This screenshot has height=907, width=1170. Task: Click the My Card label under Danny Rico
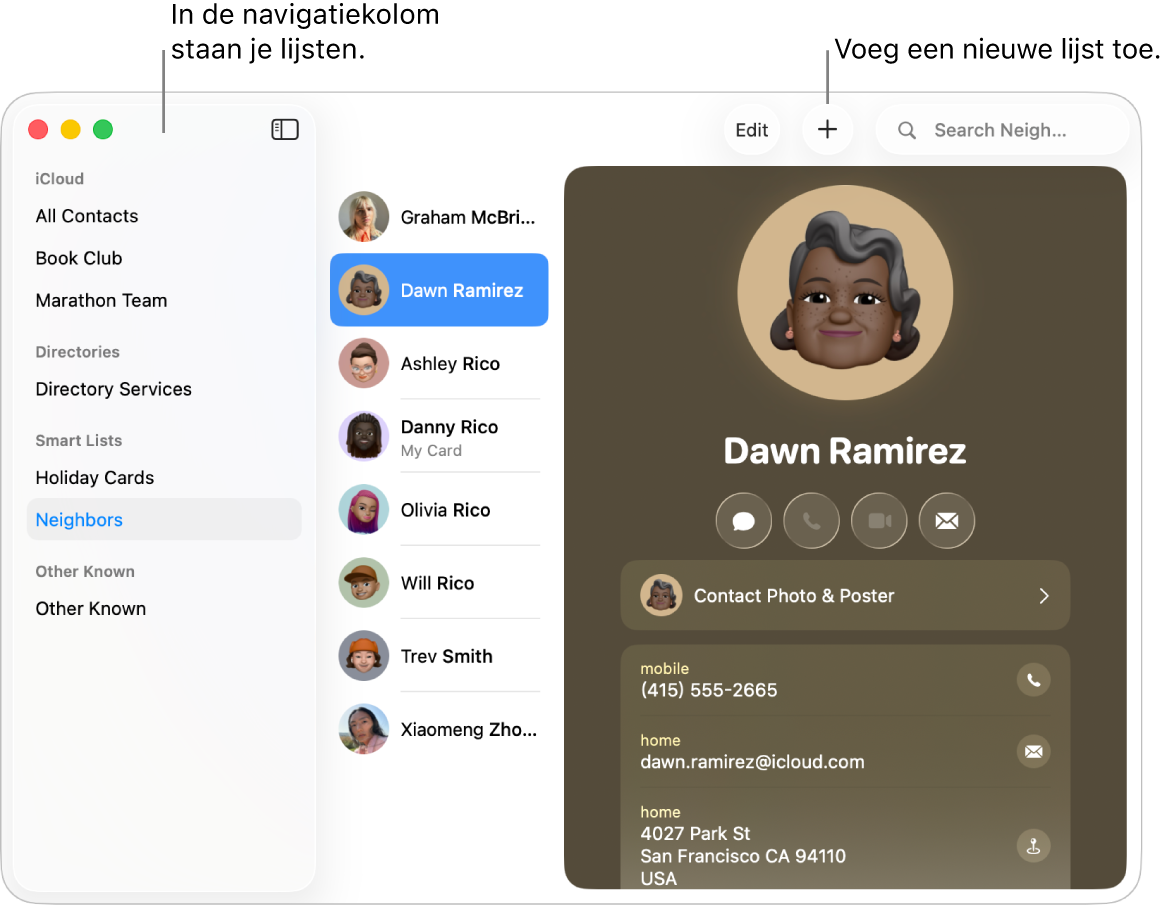pyautogui.click(x=431, y=451)
